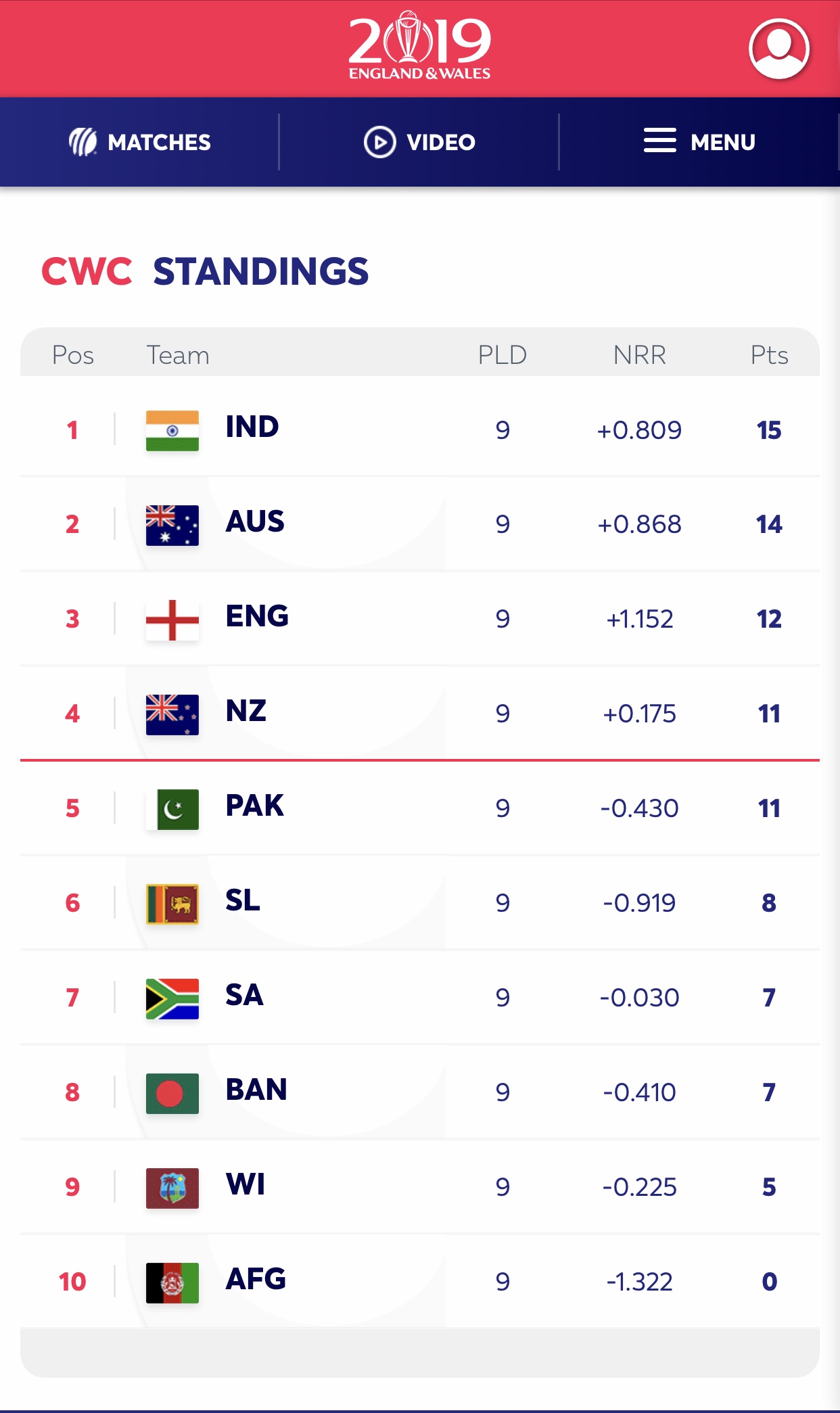Click the NRR column header

point(639,354)
